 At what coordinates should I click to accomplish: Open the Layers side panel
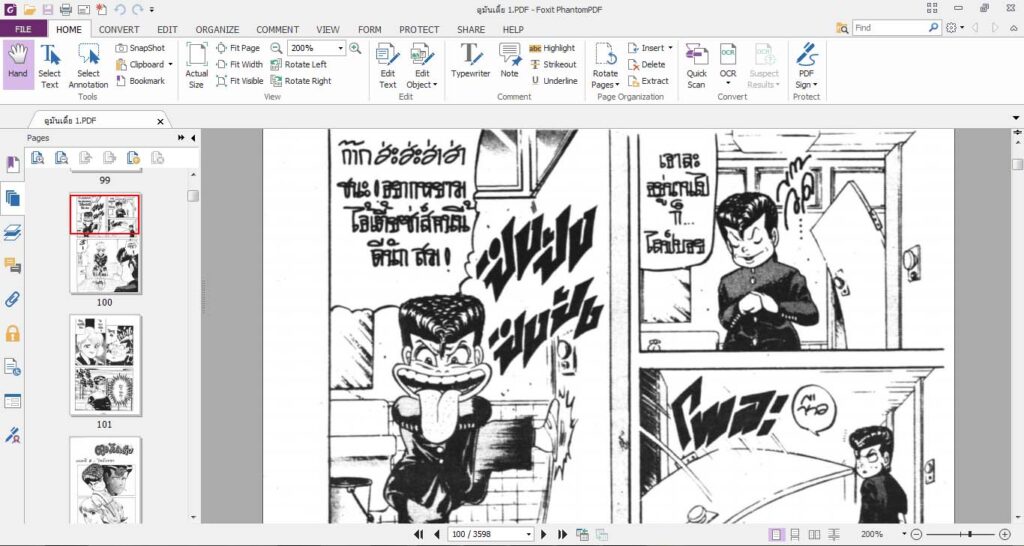tap(12, 232)
